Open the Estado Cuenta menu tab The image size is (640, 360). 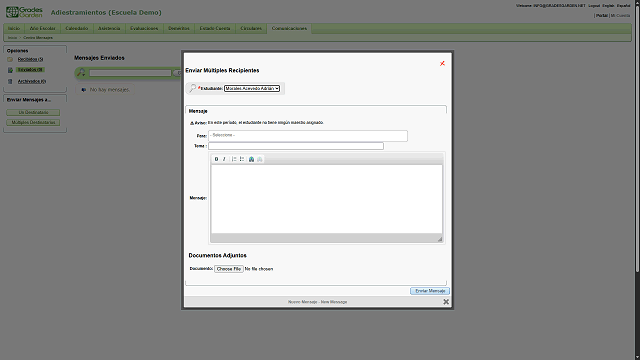215,29
